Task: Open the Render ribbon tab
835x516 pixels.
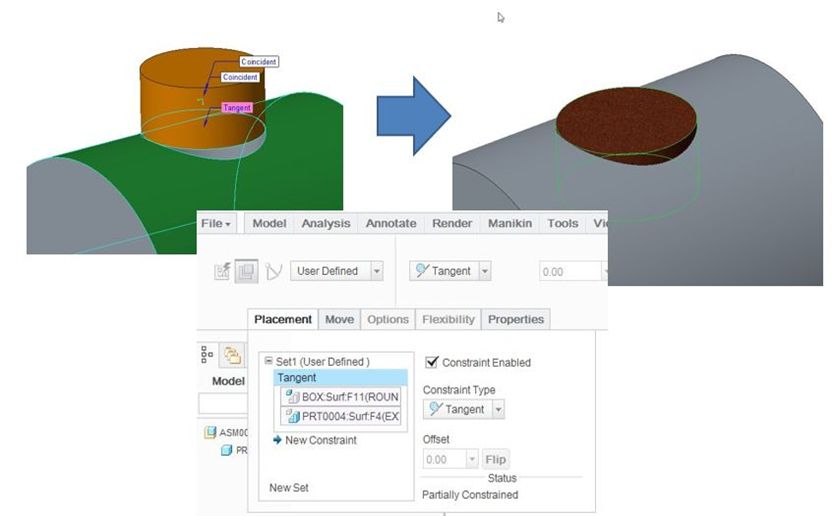Action: point(452,224)
